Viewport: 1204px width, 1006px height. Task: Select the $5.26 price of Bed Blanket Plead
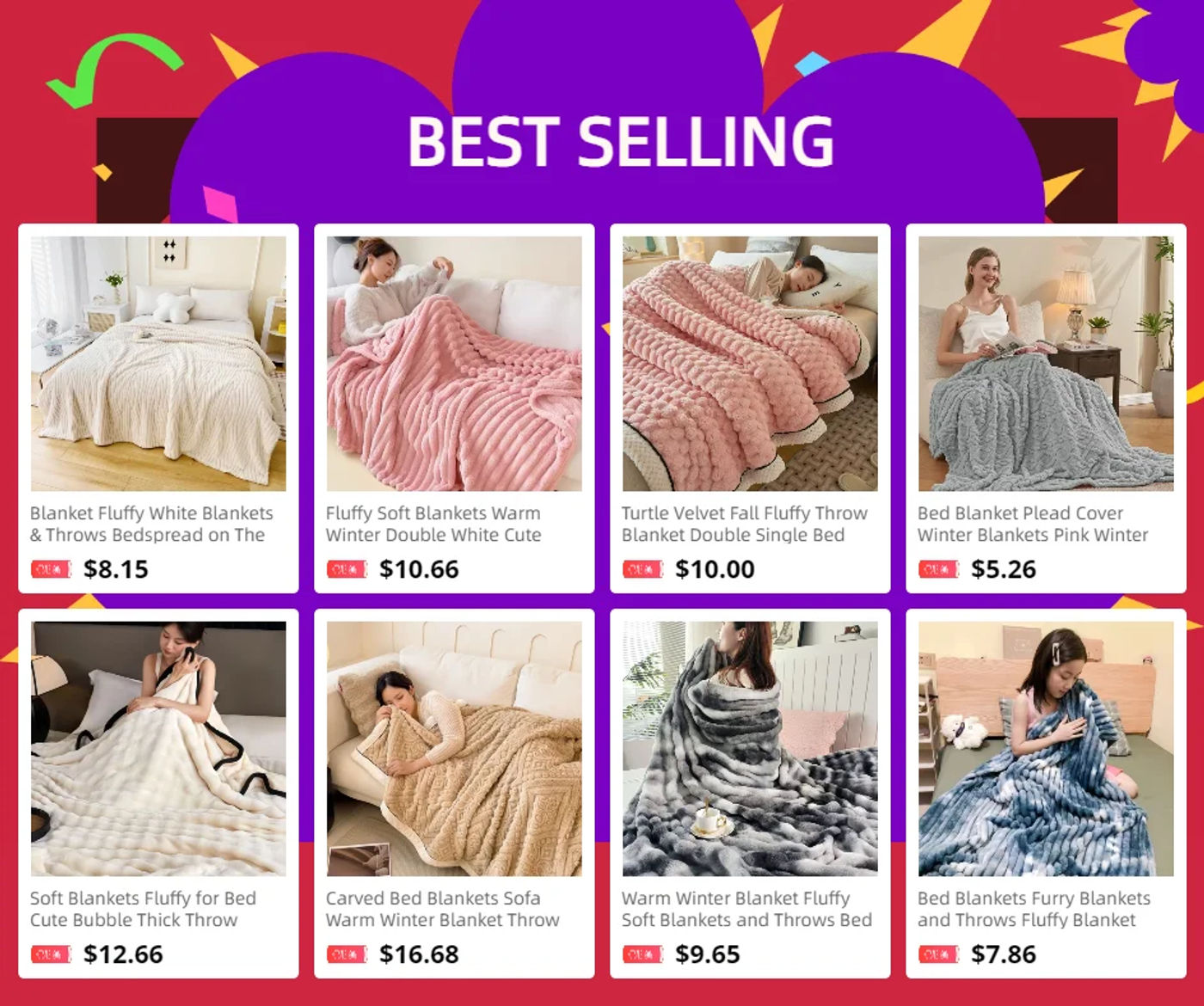coord(1004,569)
